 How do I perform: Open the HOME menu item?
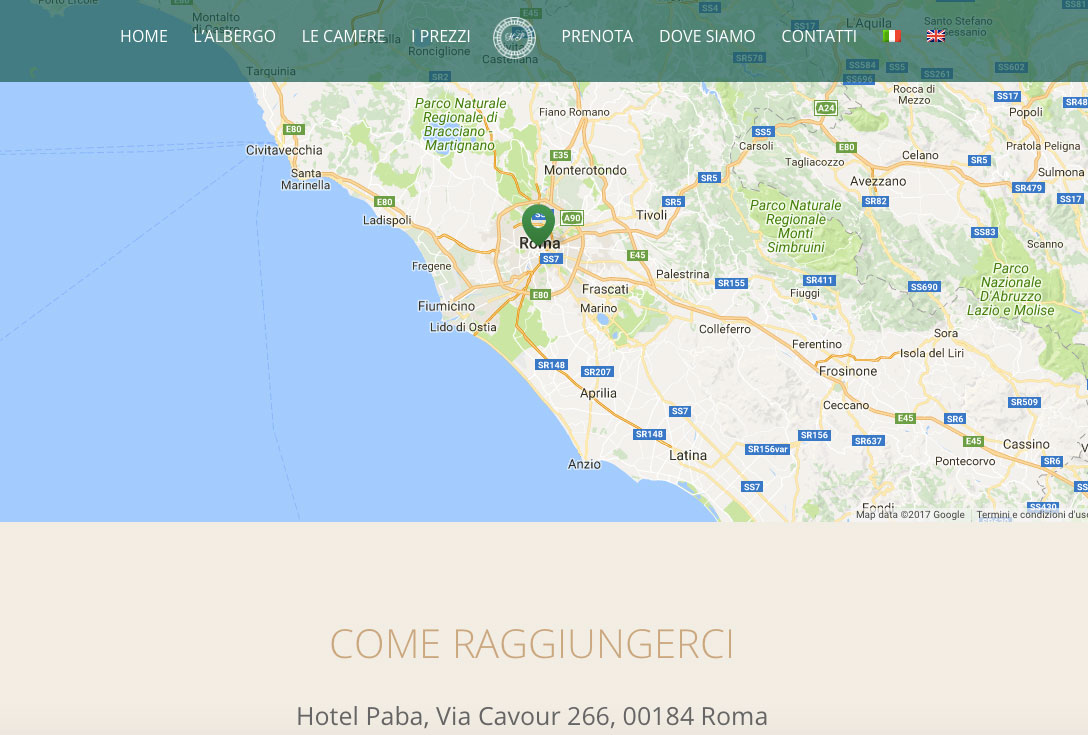coord(144,36)
